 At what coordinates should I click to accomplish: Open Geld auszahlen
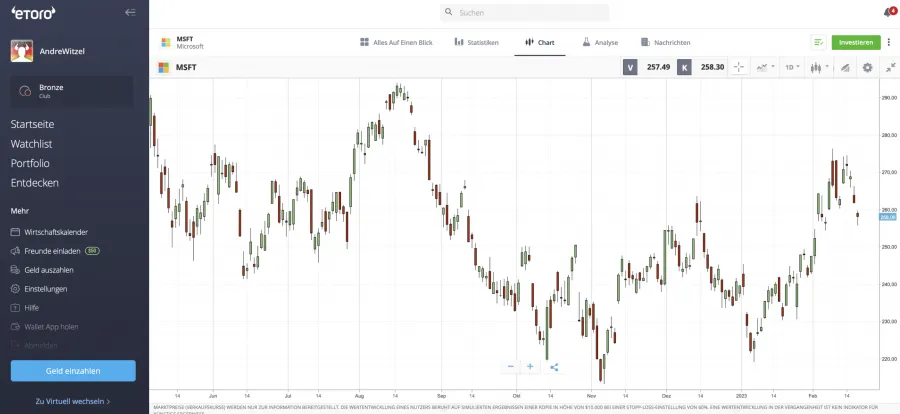pos(49,270)
